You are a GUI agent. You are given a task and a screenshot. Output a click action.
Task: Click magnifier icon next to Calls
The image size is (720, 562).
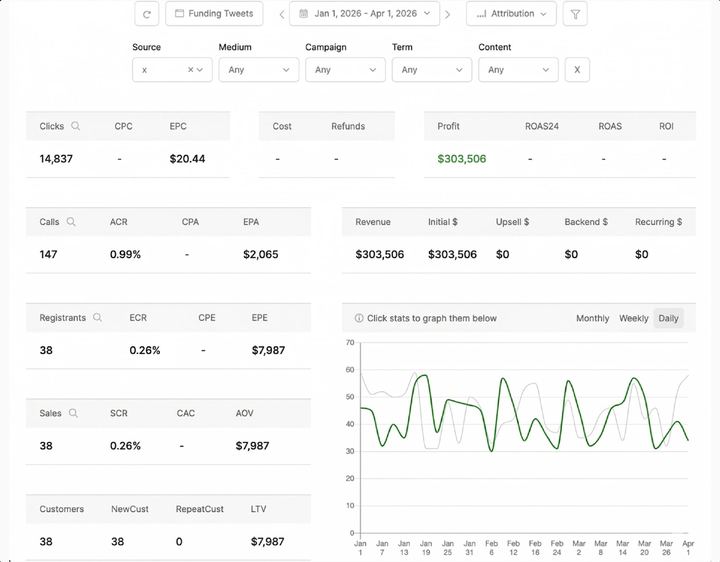[71, 222]
